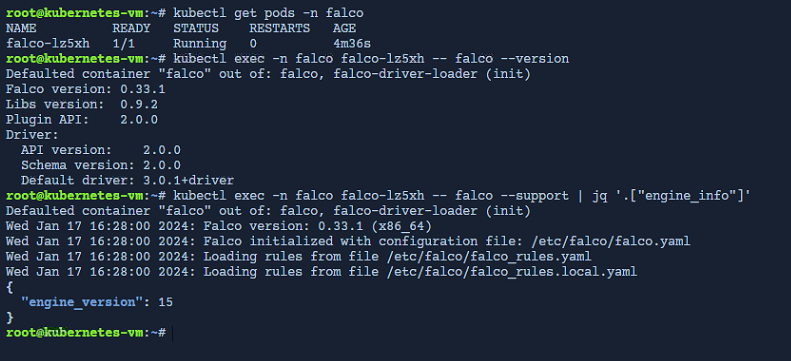Click the Running status value
This screenshot has height=361, width=791.
point(200,44)
